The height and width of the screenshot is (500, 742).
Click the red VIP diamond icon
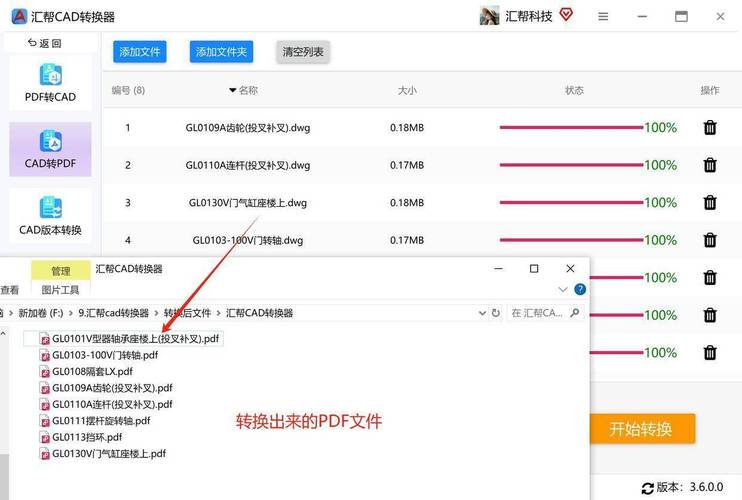(x=566, y=15)
